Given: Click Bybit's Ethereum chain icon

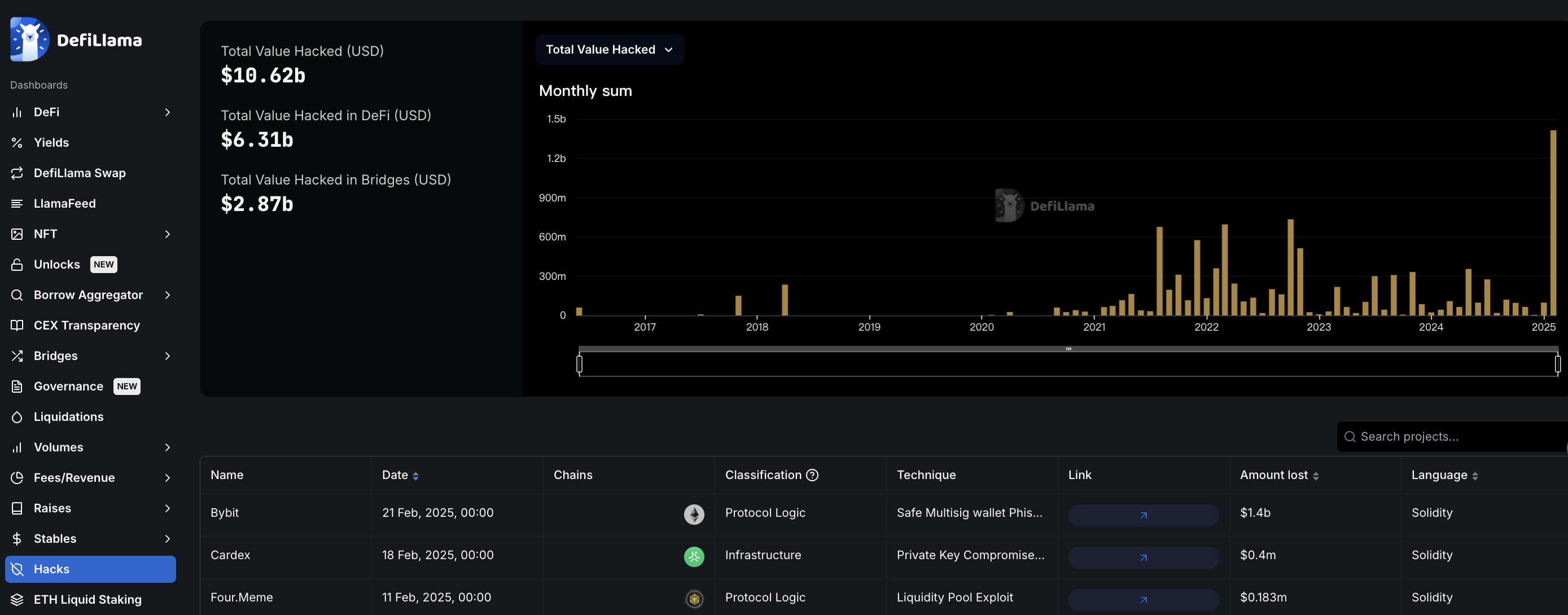Looking at the screenshot, I should click(x=694, y=514).
